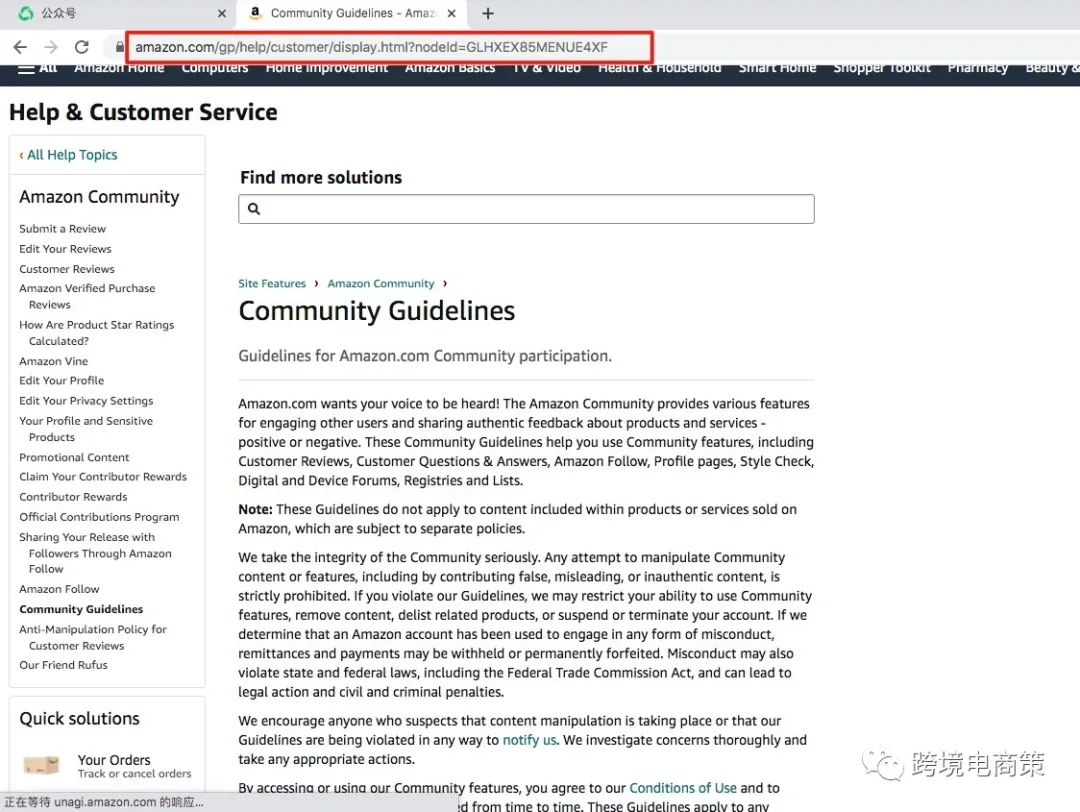Open Submit a Review help topic
This screenshot has height=812, width=1080.
pyautogui.click(x=63, y=229)
